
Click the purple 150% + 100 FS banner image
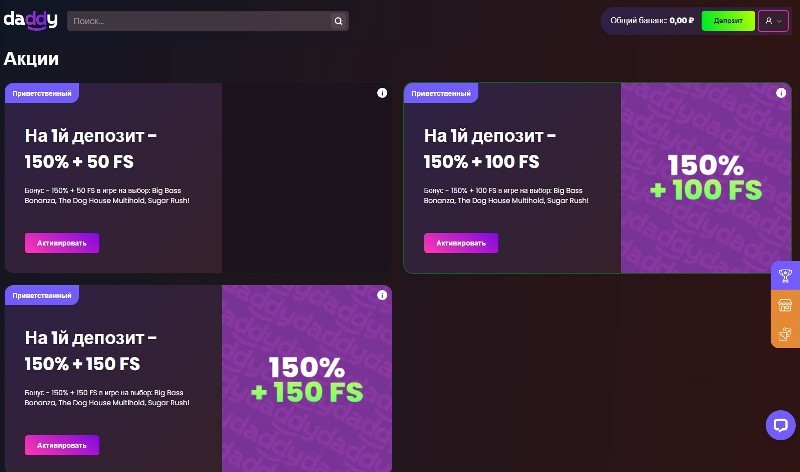[x=705, y=177]
